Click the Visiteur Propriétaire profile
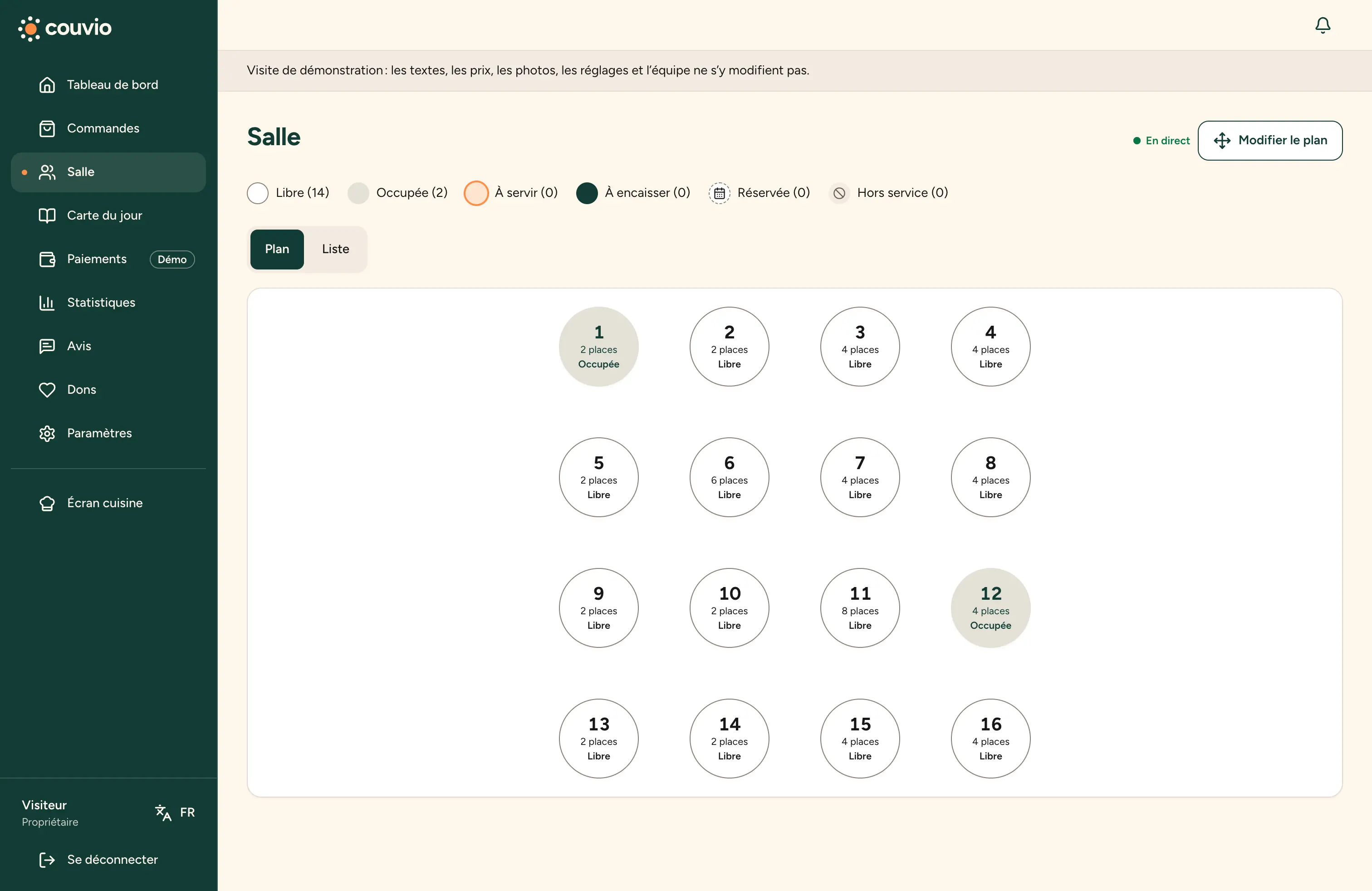 pos(50,813)
